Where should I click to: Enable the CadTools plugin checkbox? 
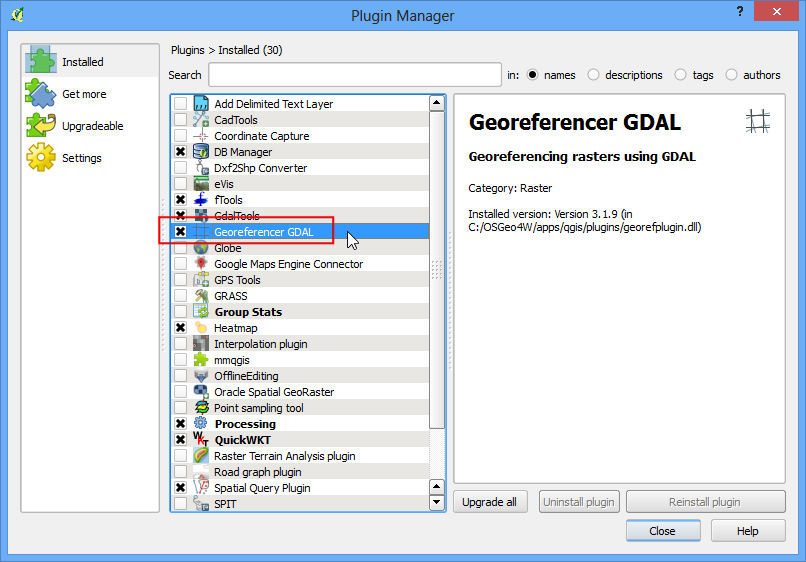[180, 119]
